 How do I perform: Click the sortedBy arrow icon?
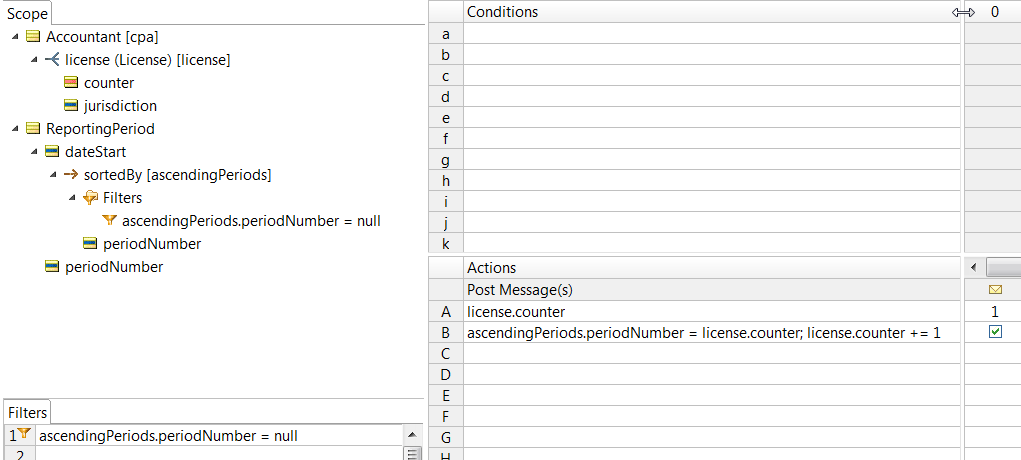point(71,175)
